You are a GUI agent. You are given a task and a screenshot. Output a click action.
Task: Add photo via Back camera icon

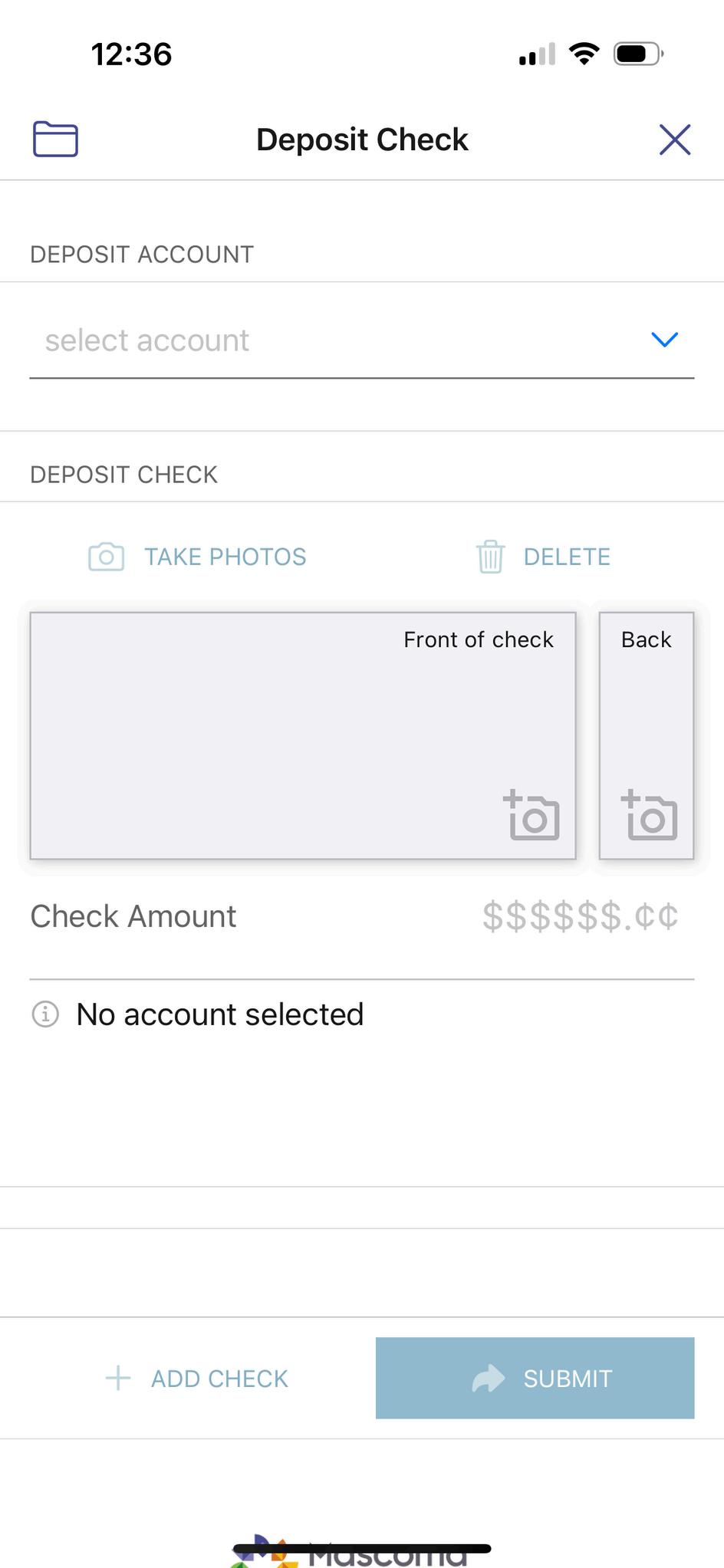(649, 815)
